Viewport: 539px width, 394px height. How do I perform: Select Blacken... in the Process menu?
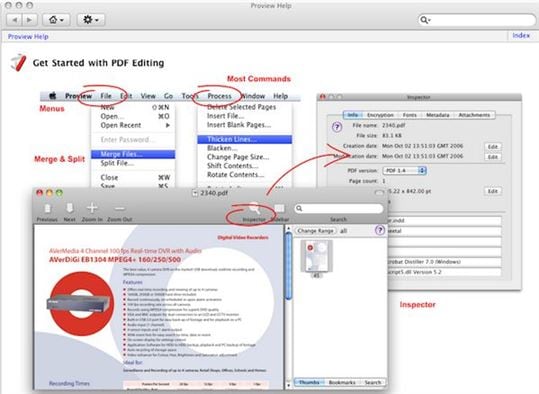tap(245, 148)
